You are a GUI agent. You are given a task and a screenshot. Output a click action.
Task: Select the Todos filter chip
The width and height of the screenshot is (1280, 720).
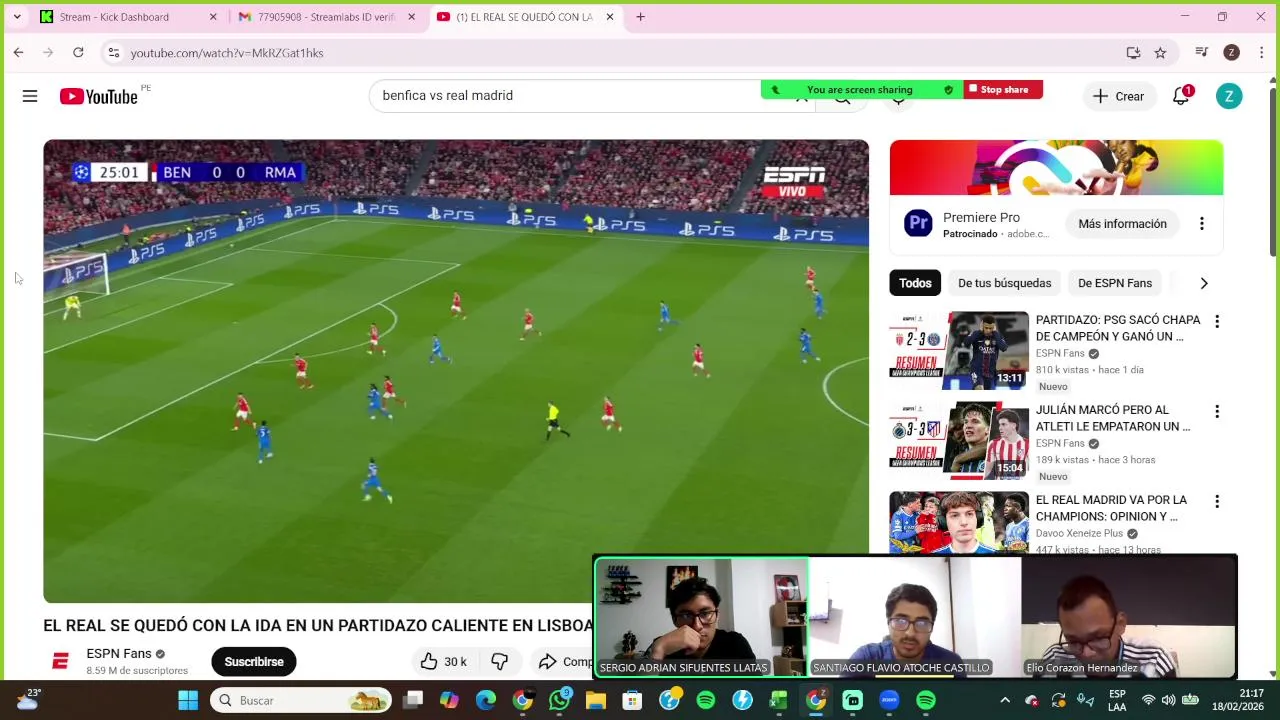915,283
